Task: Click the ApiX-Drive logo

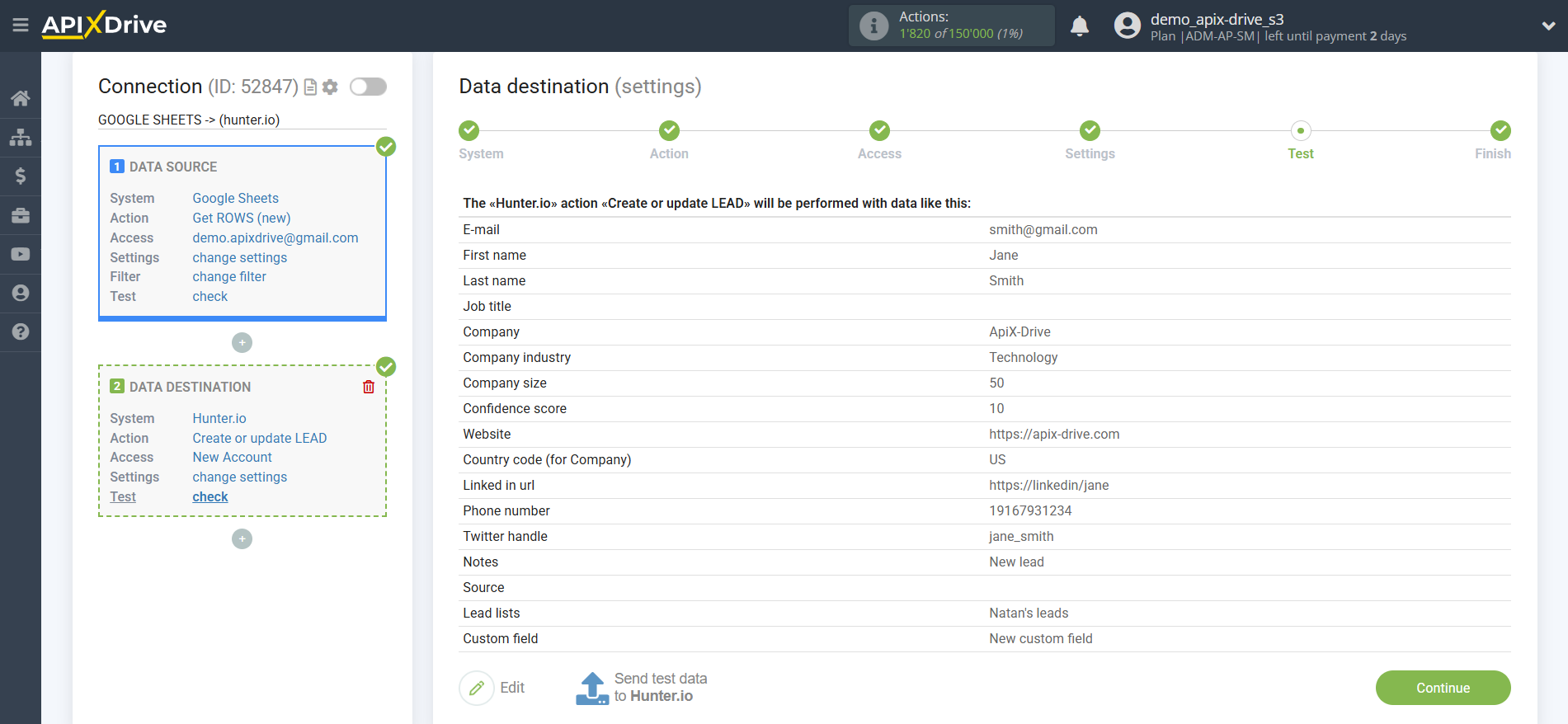Action: 104,25
